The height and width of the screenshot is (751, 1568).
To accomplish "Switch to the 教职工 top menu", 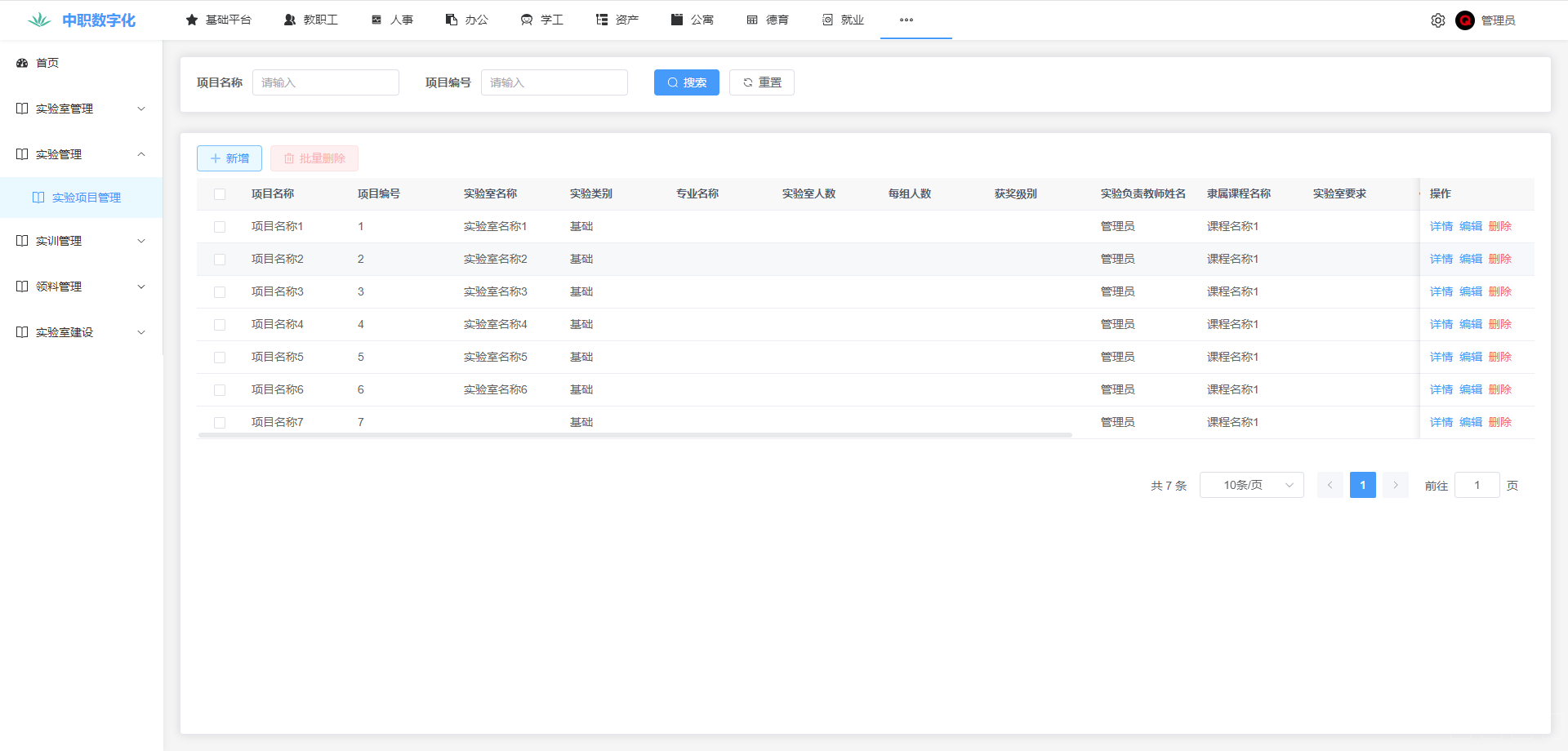I will pos(310,20).
